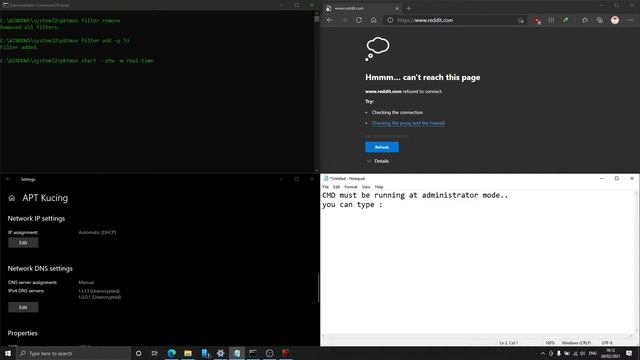The height and width of the screenshot is (360, 640).
Task: Click the Windows (CRLF) status entry
Action: click(x=576, y=343)
